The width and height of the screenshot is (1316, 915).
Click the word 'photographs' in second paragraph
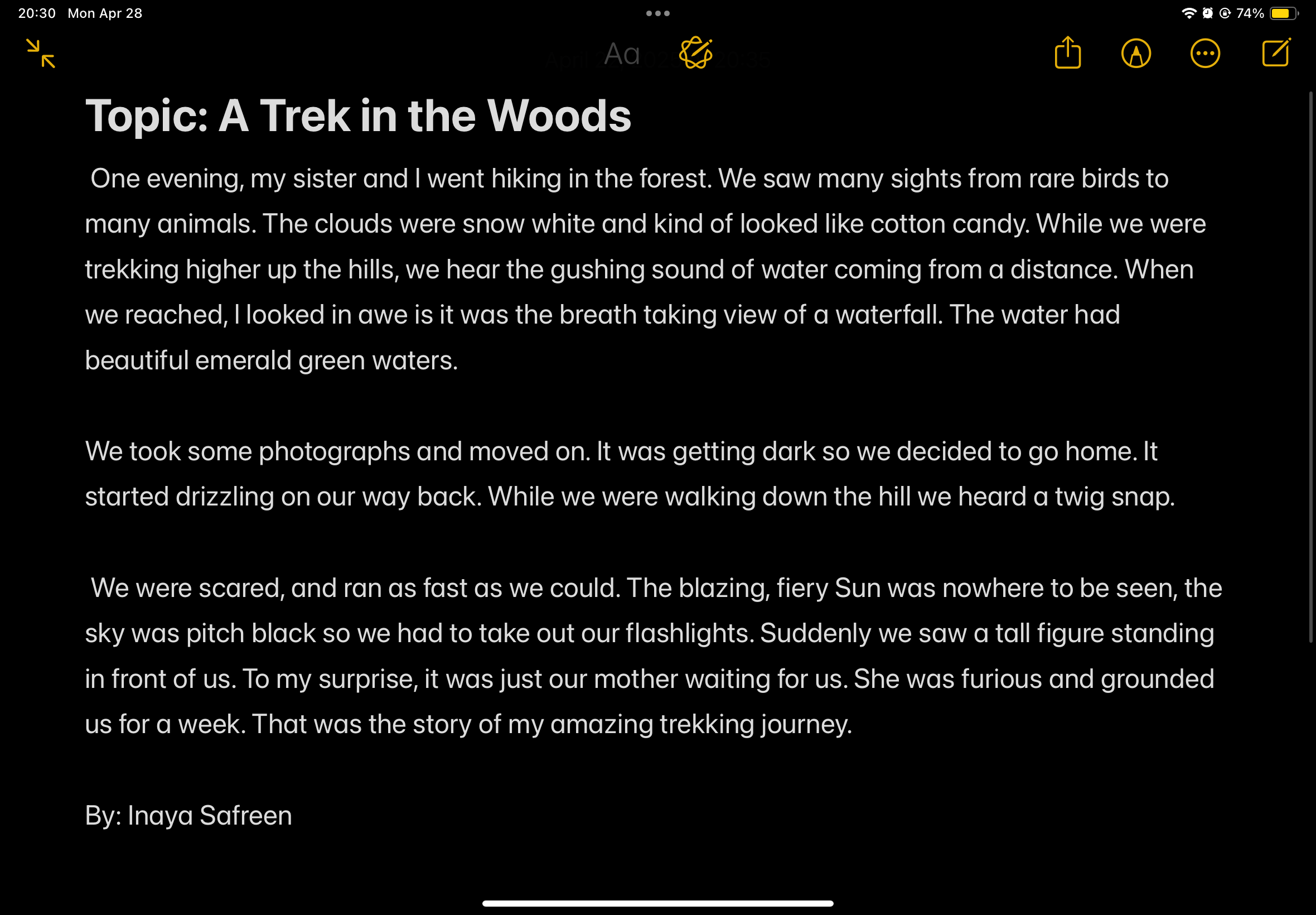tap(334, 452)
